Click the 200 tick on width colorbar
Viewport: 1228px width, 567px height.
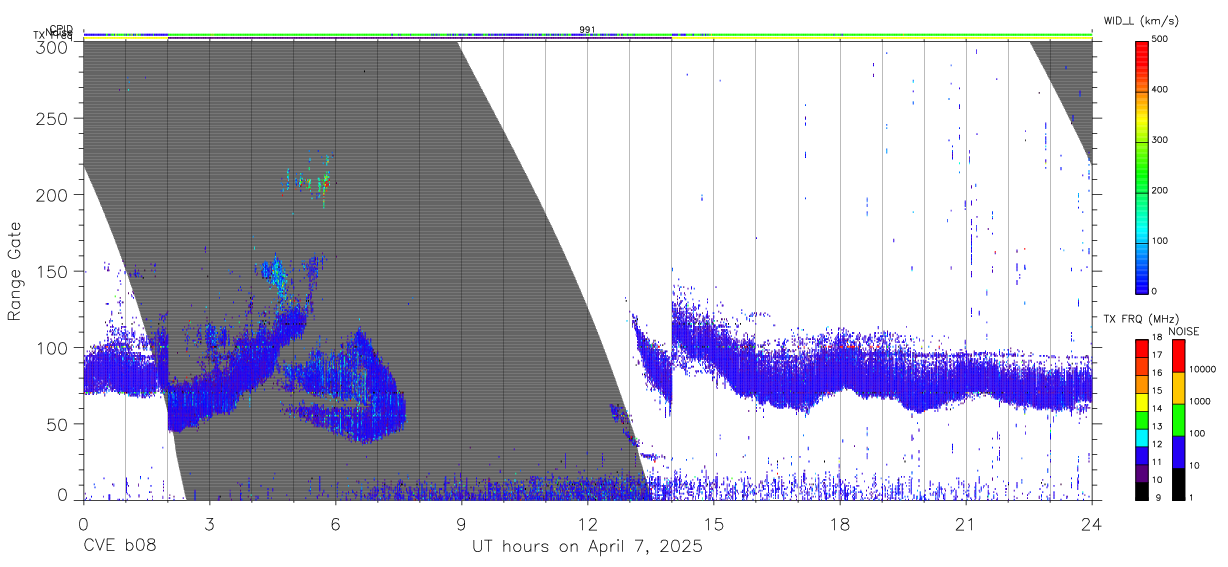point(1161,190)
